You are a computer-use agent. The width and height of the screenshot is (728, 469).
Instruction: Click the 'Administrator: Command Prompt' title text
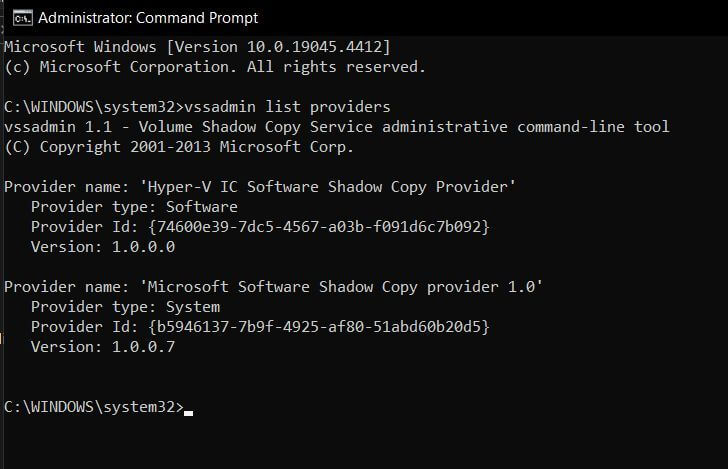148,18
